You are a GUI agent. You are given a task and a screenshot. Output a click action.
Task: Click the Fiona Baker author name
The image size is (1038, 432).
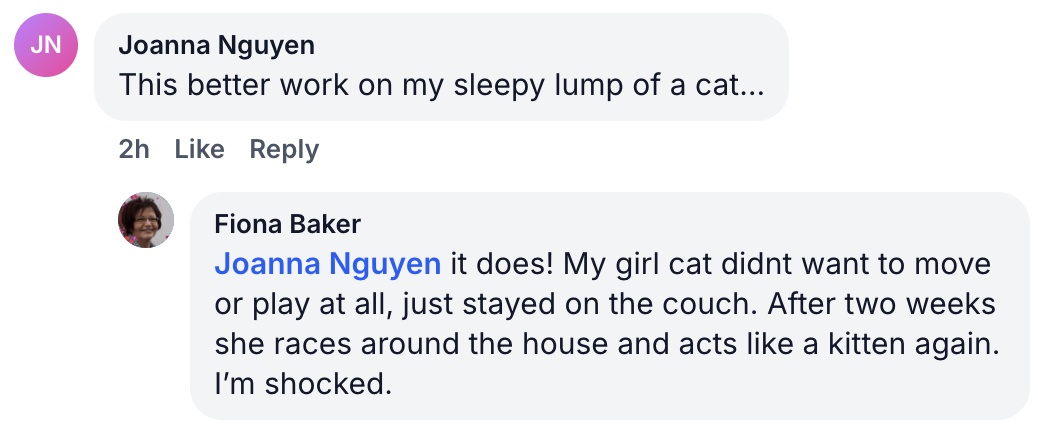point(288,223)
